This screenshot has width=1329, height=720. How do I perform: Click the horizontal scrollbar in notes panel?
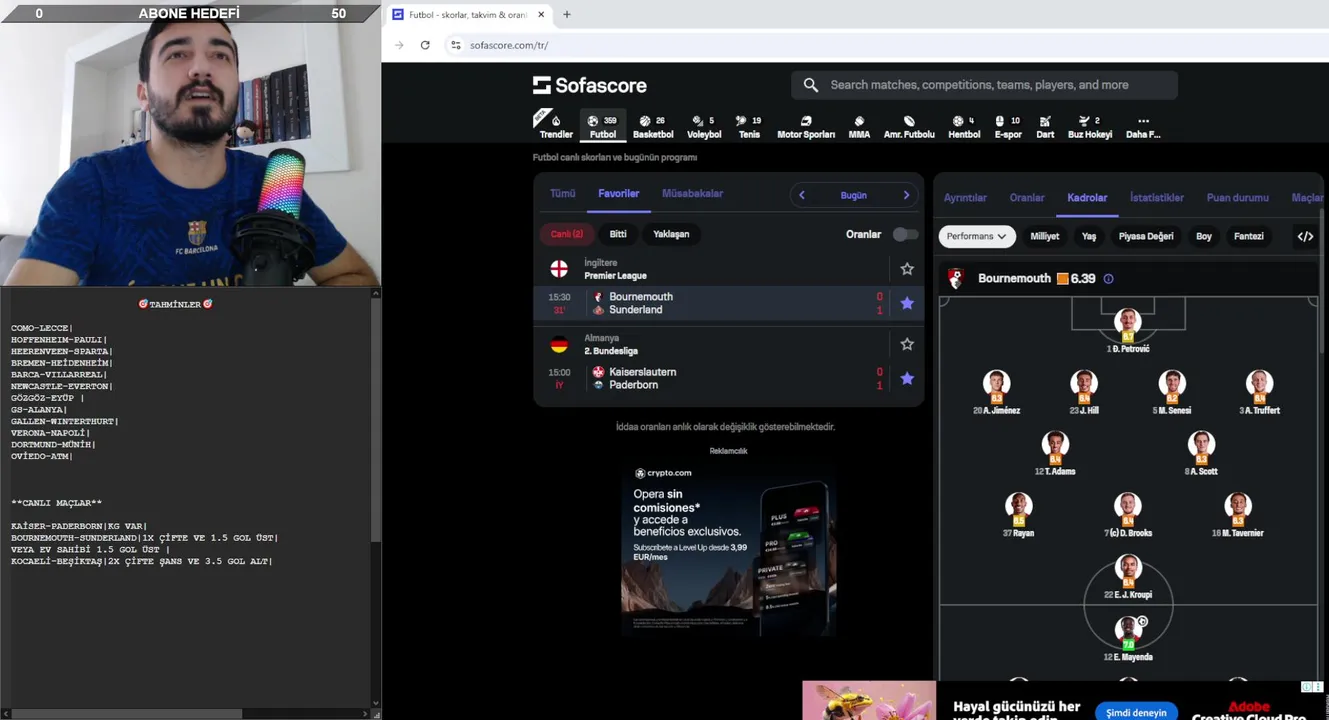coord(126,714)
